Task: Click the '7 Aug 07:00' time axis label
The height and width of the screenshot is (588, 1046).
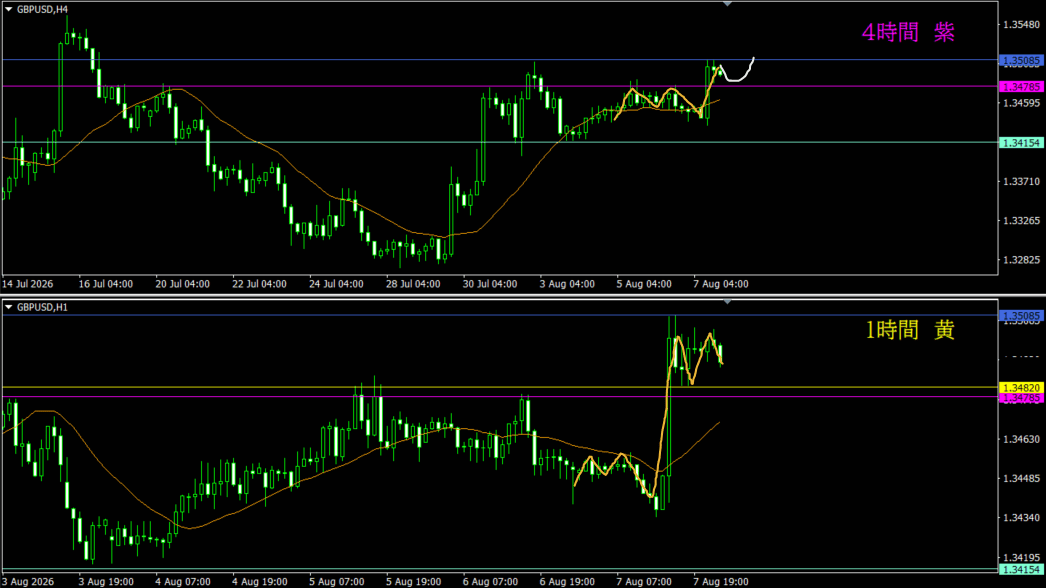Action: [644, 581]
